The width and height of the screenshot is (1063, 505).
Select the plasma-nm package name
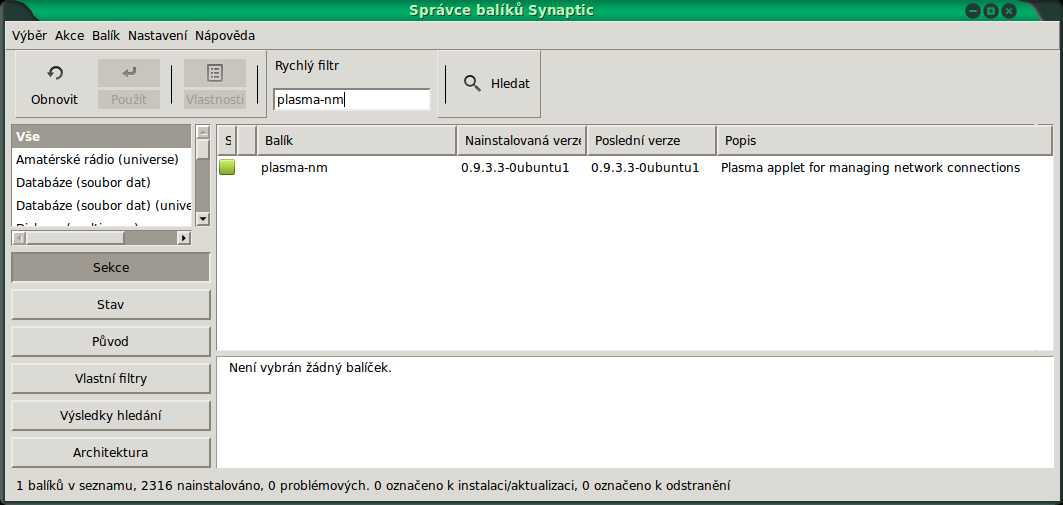point(294,167)
